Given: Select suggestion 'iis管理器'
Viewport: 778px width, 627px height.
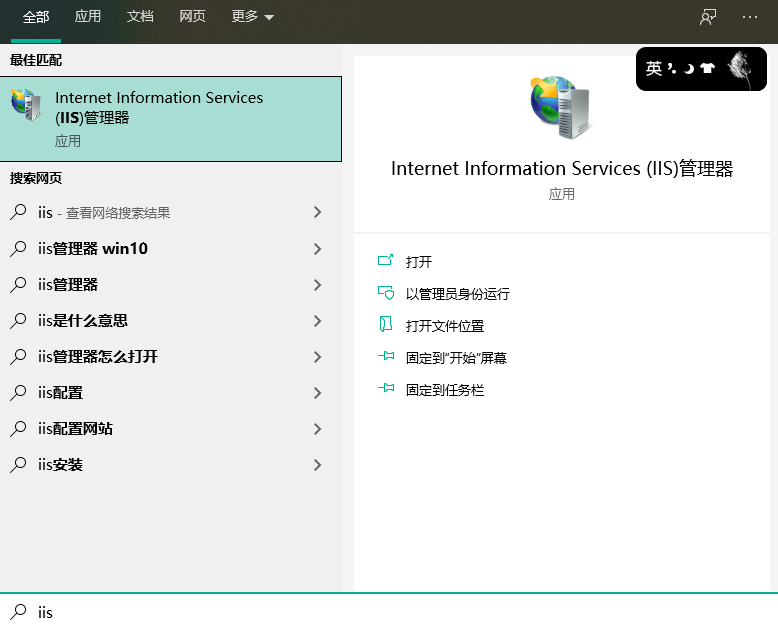Looking at the screenshot, I should [171, 285].
